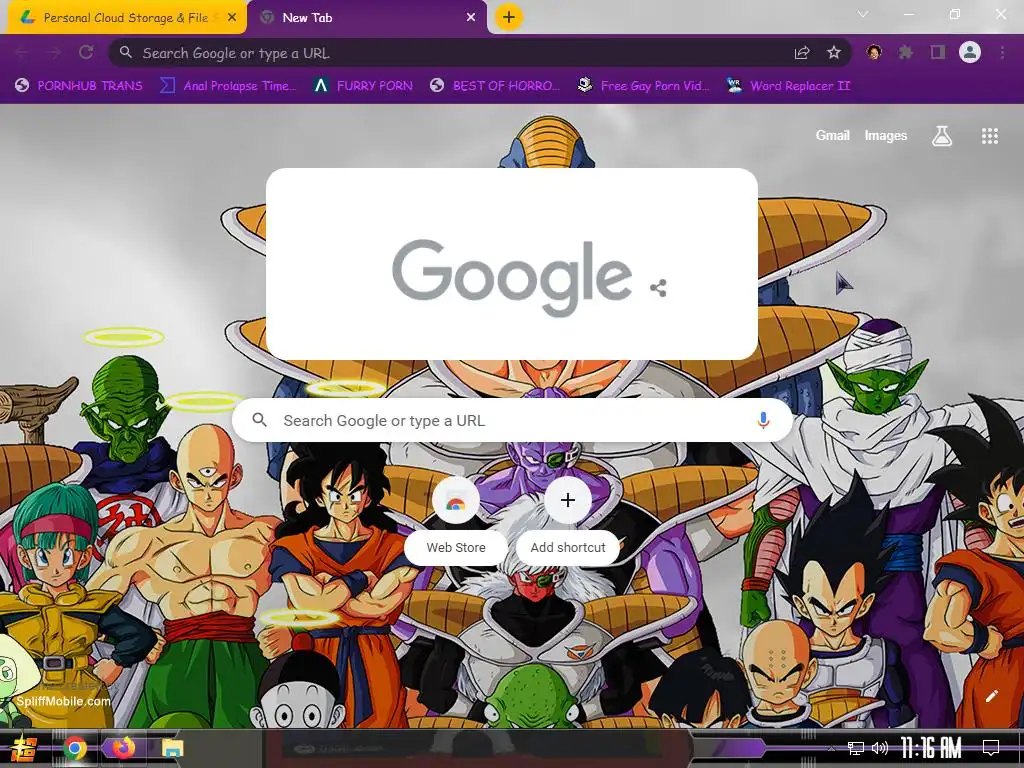Open the BEST OF HORRO... bookmark
The image size is (1024, 768).
[495, 86]
